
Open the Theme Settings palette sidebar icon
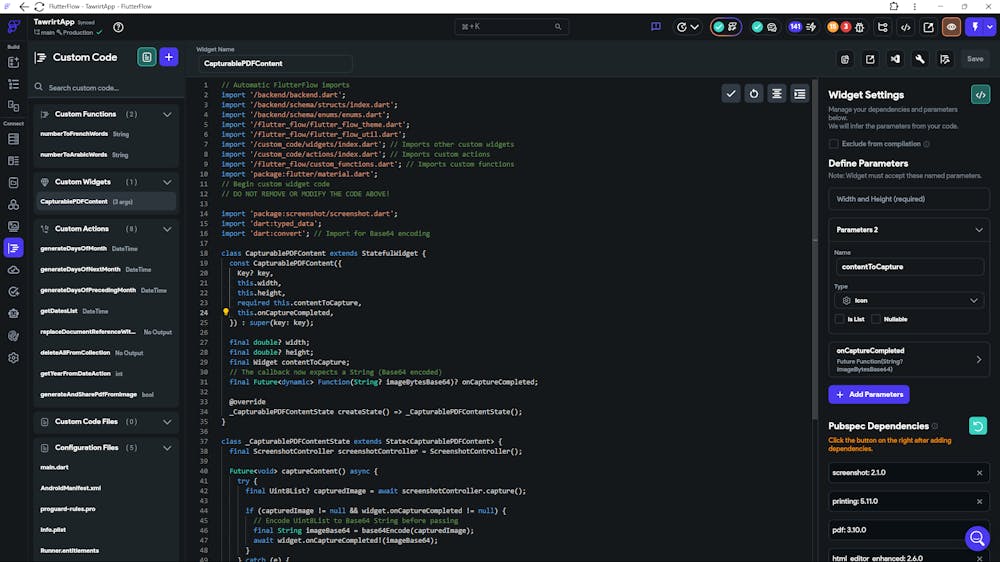tap(13, 336)
